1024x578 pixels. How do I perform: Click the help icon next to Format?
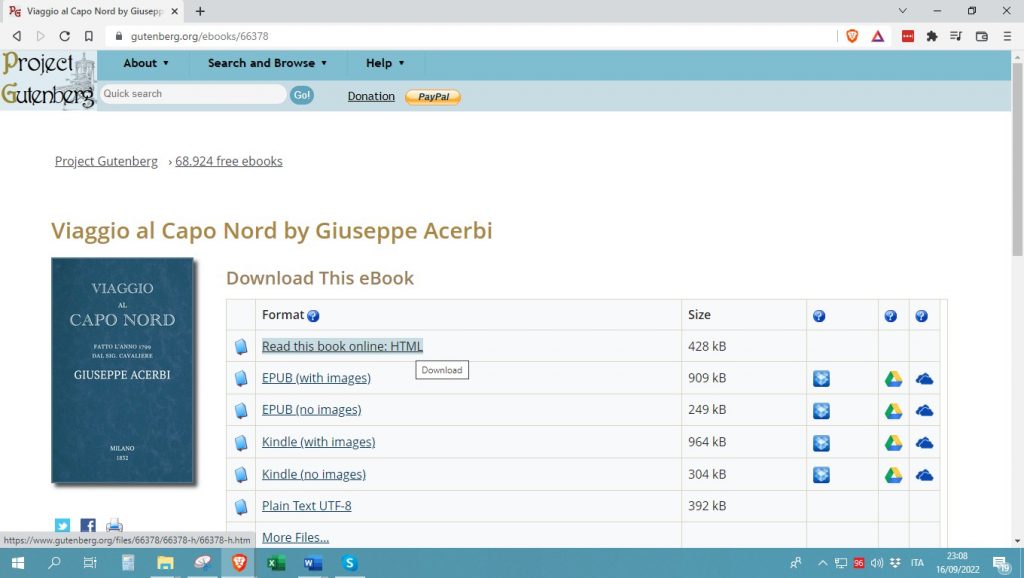pos(313,316)
